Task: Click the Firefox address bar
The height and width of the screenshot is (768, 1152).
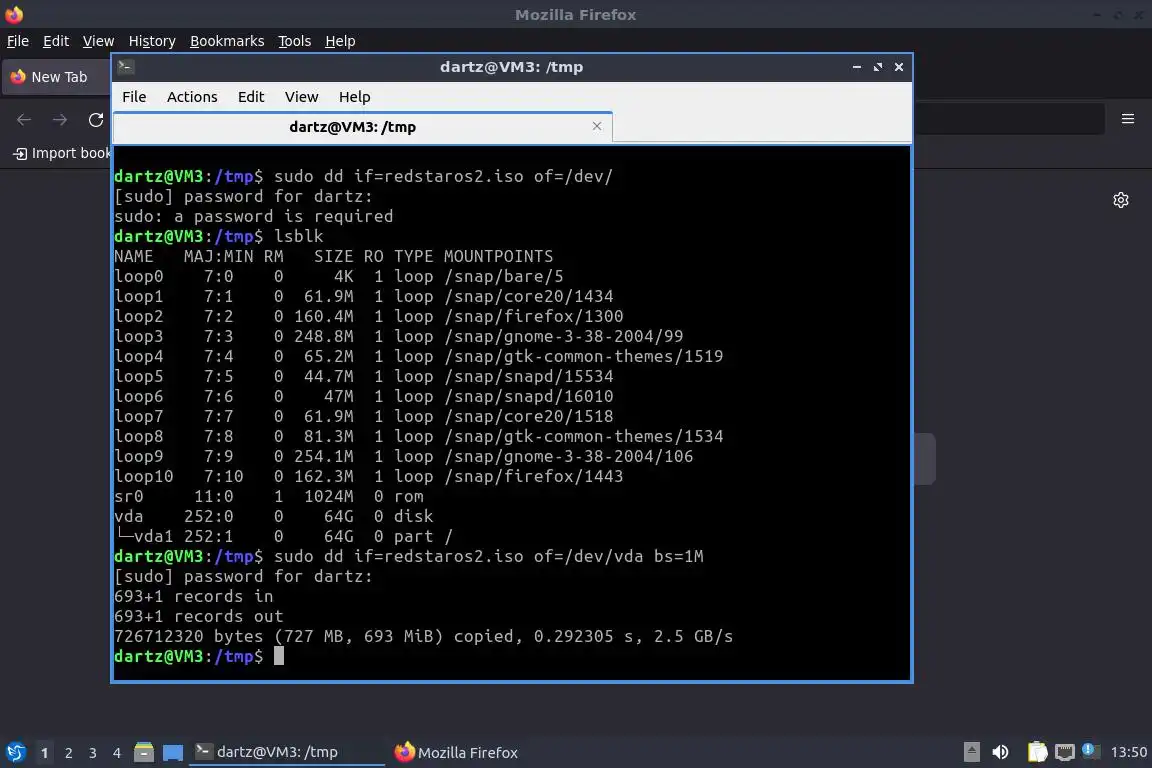Action: click(x=1009, y=119)
